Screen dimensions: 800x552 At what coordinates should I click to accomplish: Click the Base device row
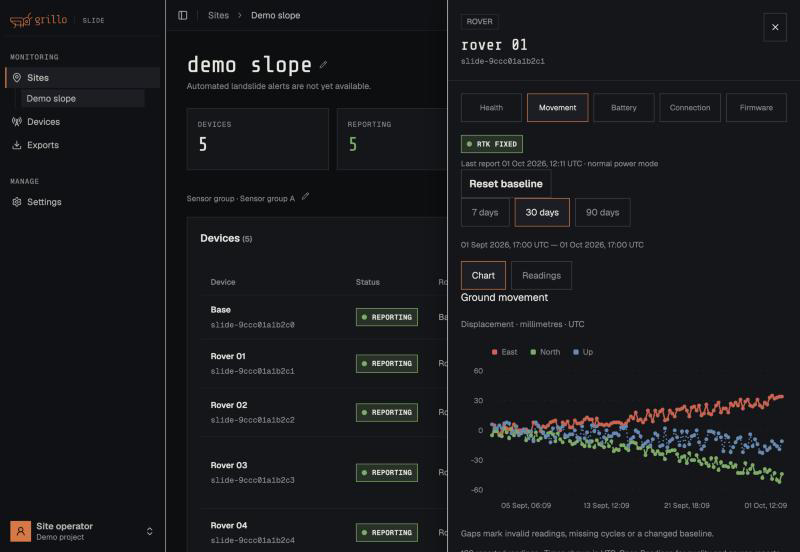[323, 317]
